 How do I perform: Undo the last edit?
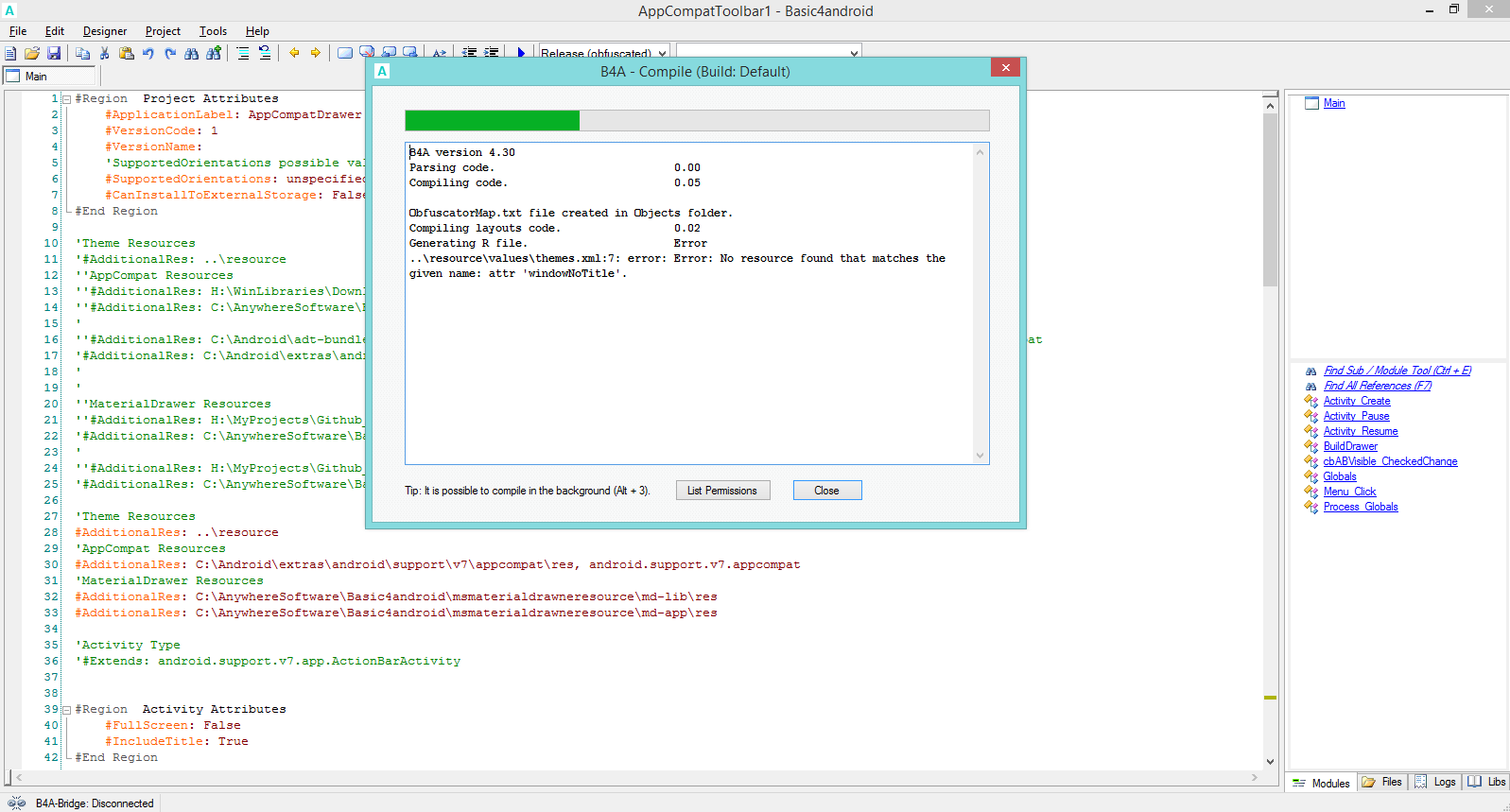click(148, 54)
